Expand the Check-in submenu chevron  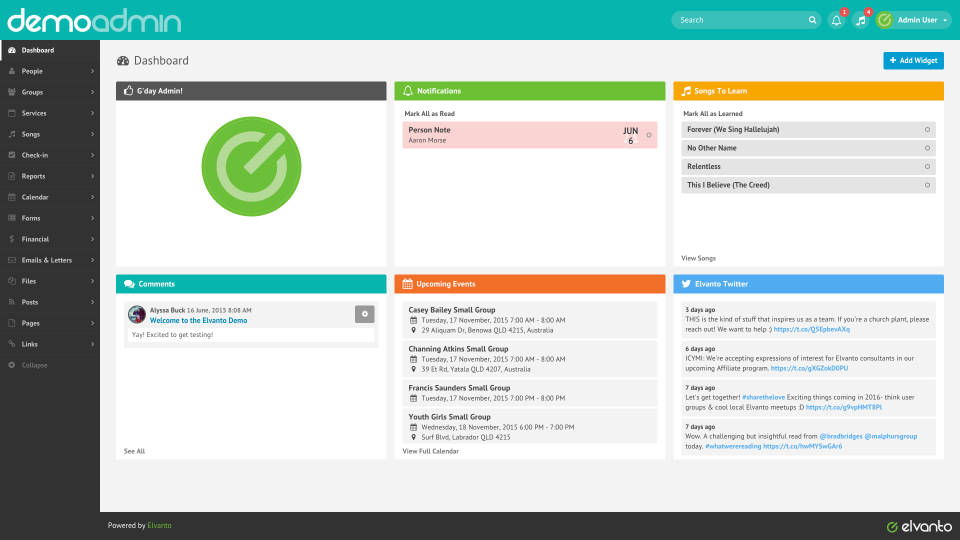coord(92,155)
